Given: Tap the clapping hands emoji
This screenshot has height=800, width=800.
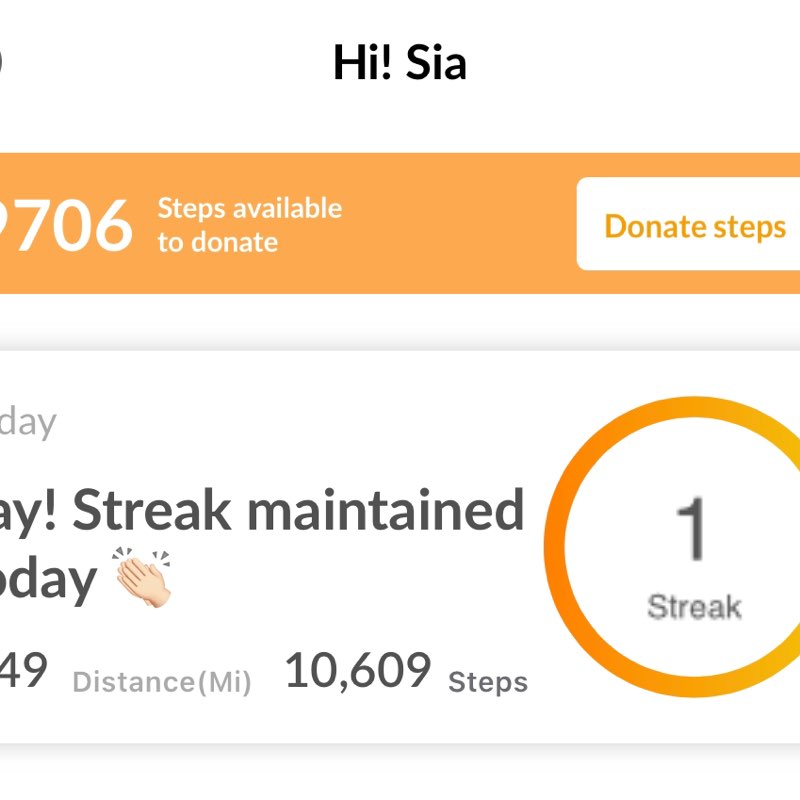Looking at the screenshot, I should coord(144,577).
